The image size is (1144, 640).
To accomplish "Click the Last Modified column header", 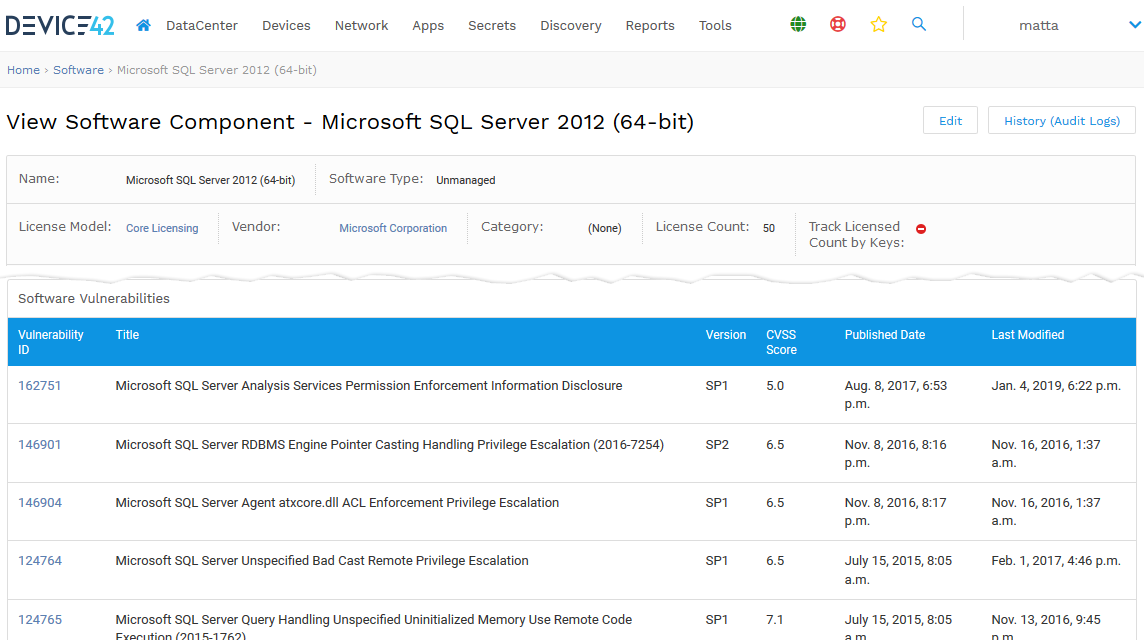I will click(x=1027, y=335).
